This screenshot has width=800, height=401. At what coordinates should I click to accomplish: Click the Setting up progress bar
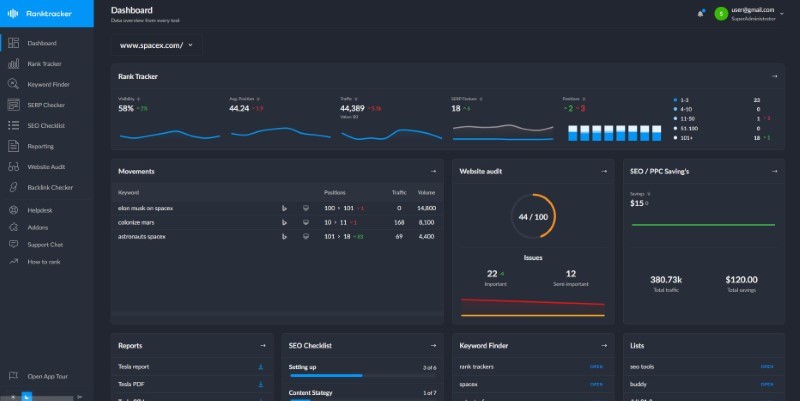tap(363, 375)
